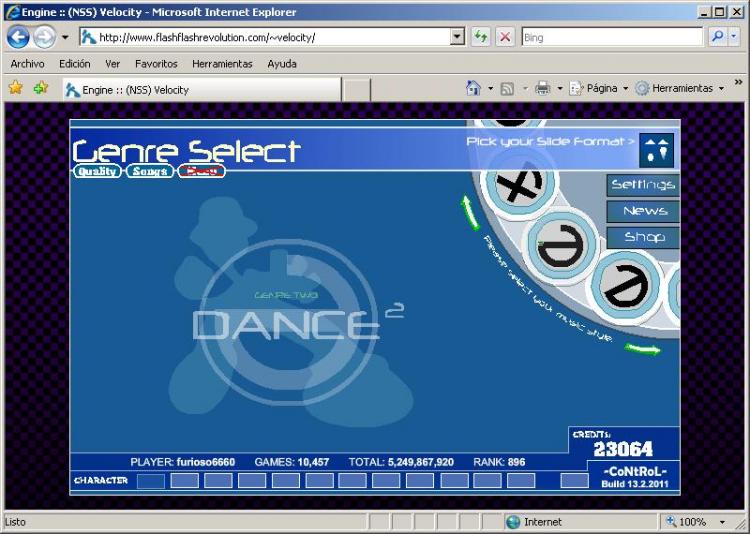Stop loading with the red X icon
Viewport: 750px width, 534px height.
(505, 37)
